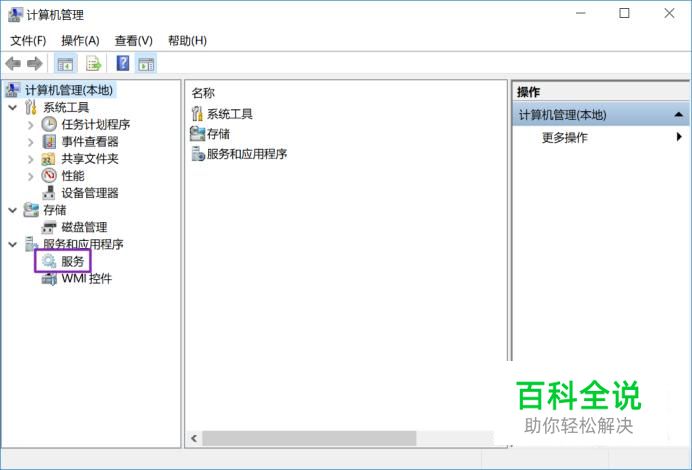692x470 pixels.
Task: Select the 服务 label in tree
Action: click(72, 261)
